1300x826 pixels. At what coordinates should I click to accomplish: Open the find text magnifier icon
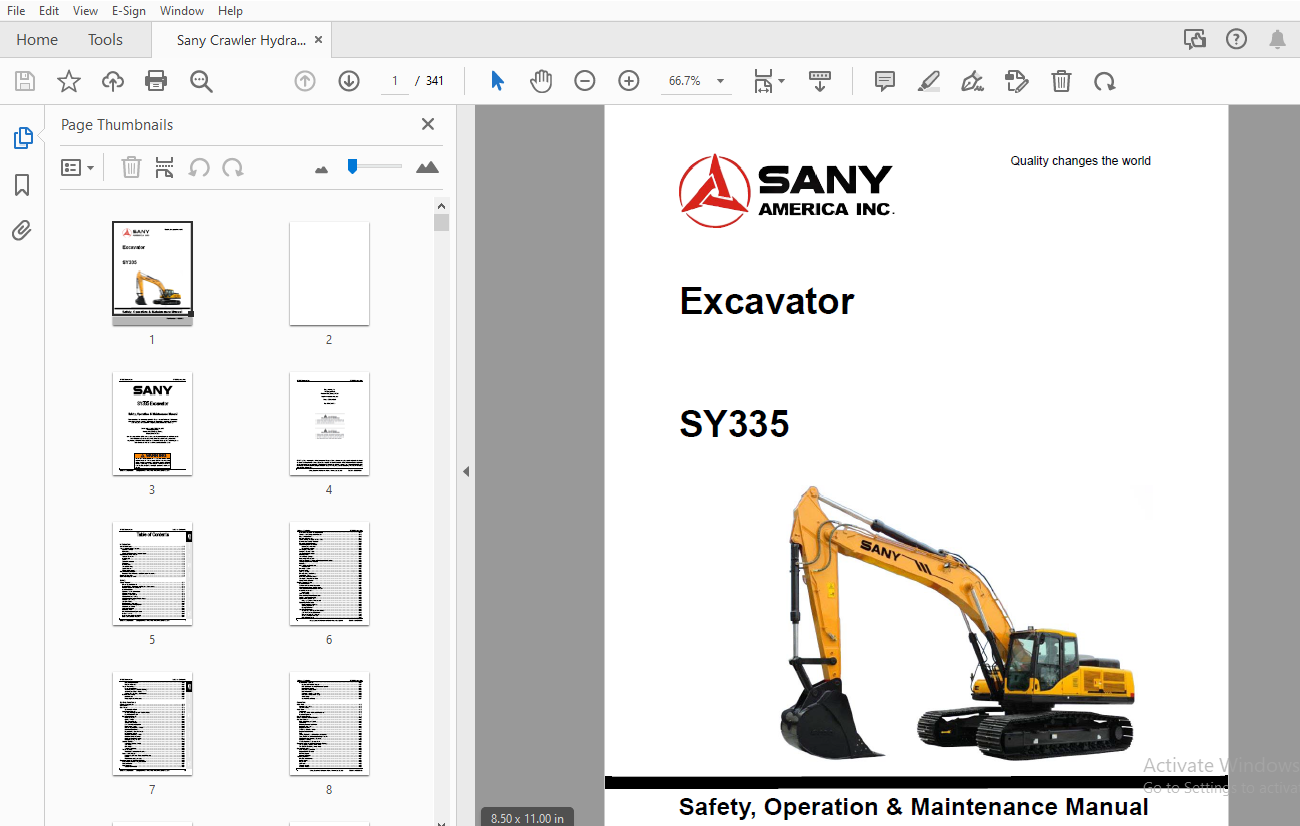click(x=201, y=81)
